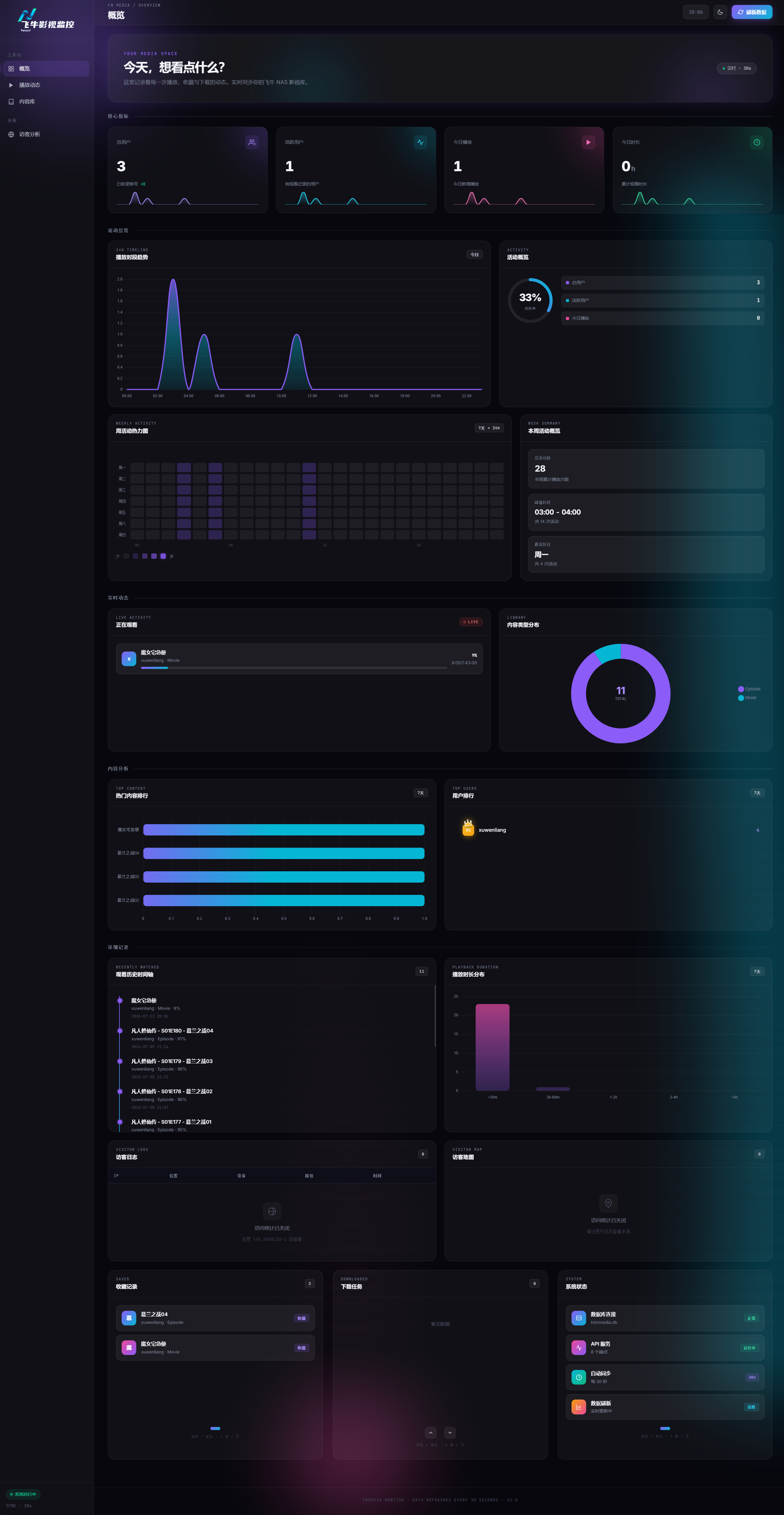Click the 位置 column header in 访客日志
Screen dimensions: 784x1515
173,1176
